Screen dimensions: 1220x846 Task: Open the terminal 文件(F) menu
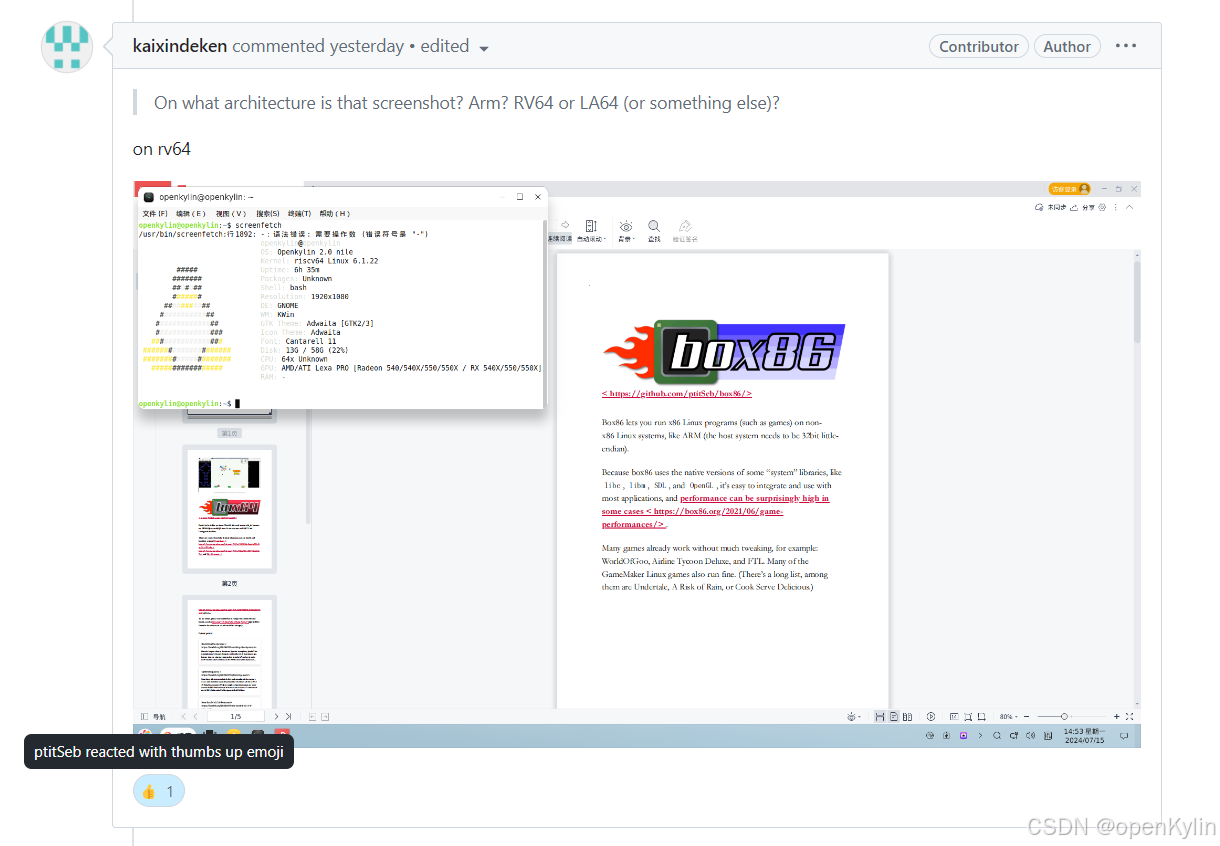155,213
